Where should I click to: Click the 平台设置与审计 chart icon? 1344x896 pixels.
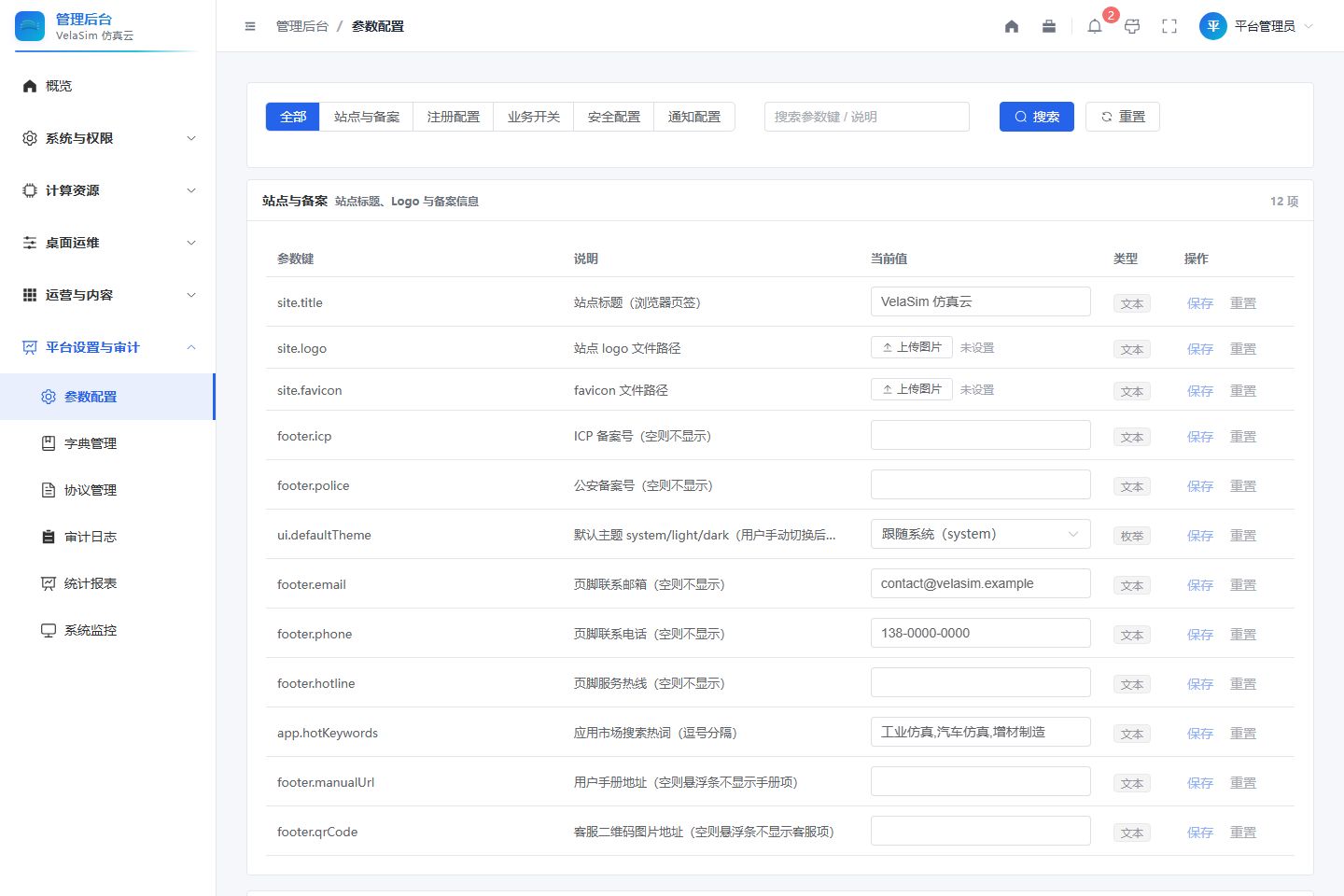pos(30,347)
